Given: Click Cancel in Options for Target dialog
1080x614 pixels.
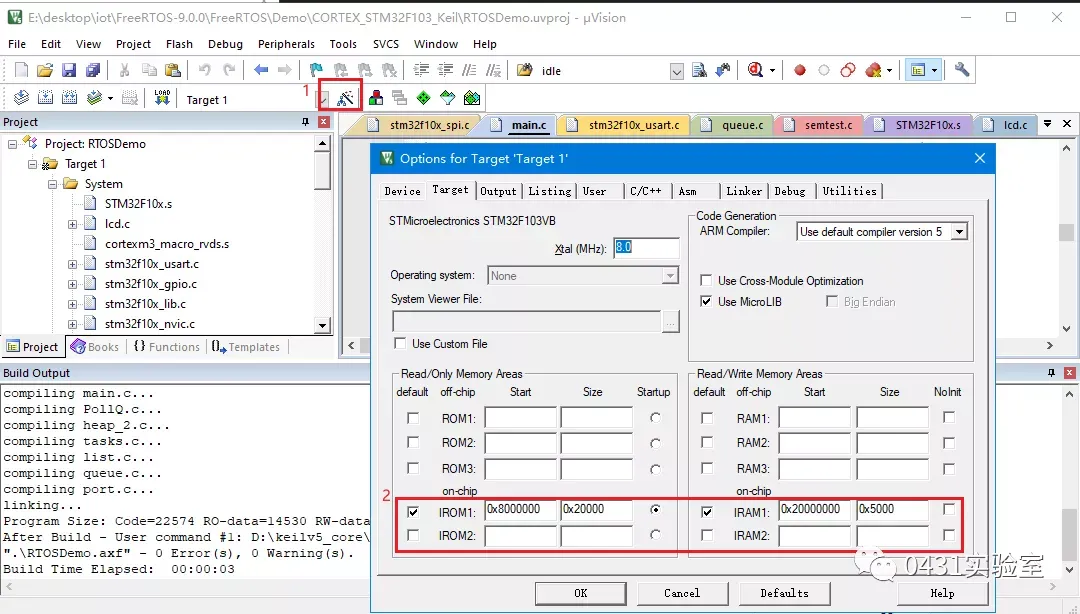Looking at the screenshot, I should [682, 593].
